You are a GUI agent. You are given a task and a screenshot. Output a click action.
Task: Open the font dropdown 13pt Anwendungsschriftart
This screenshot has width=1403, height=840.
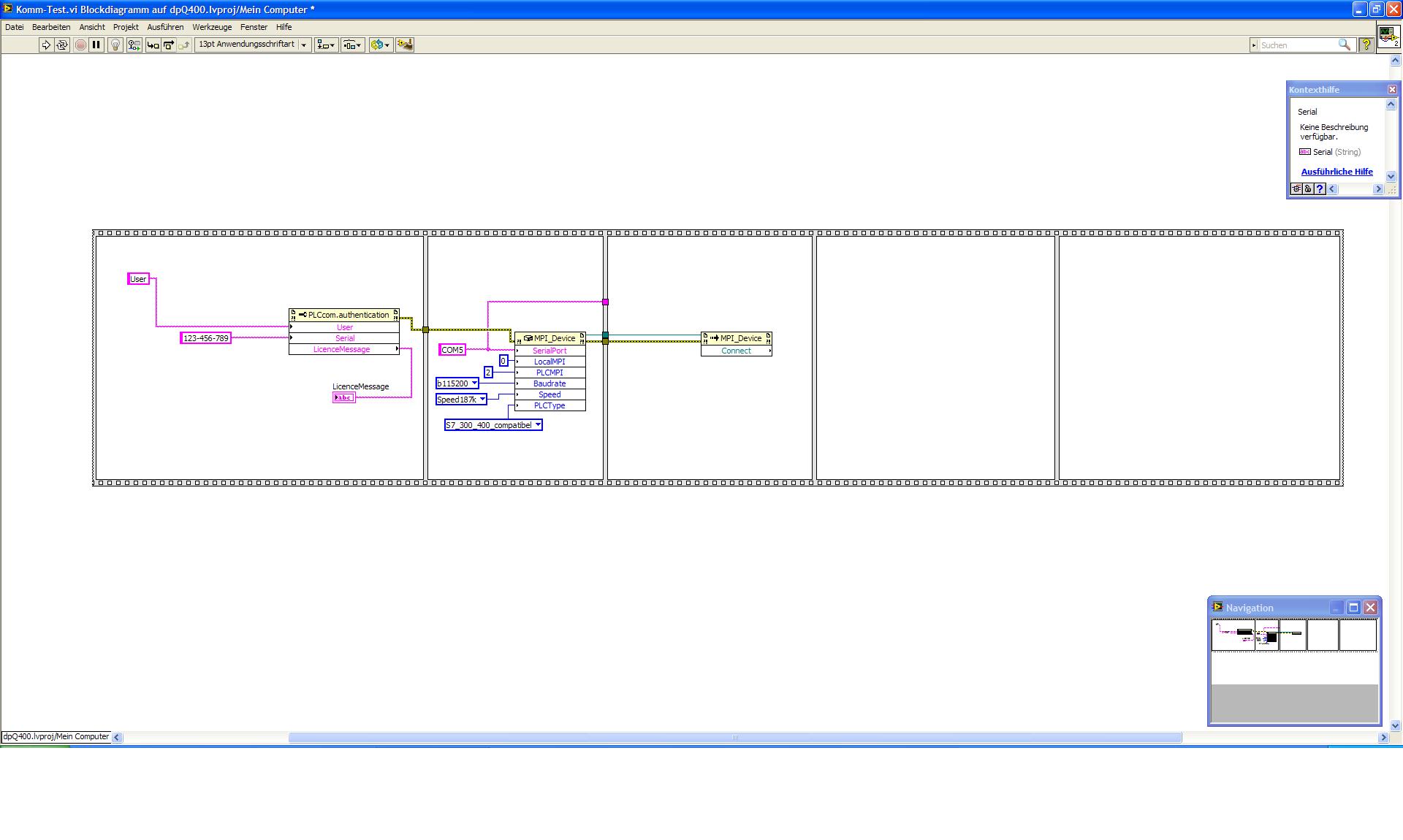coord(253,45)
